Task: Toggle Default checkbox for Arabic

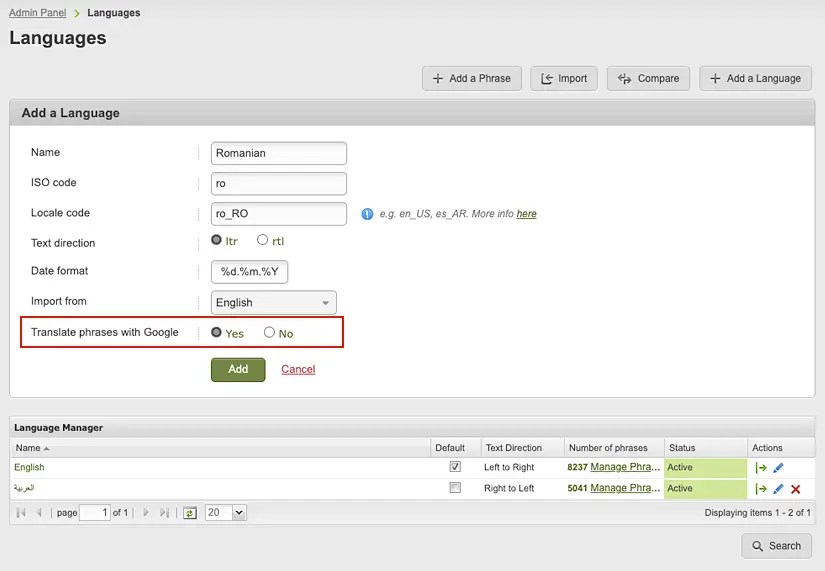Action: tap(455, 488)
